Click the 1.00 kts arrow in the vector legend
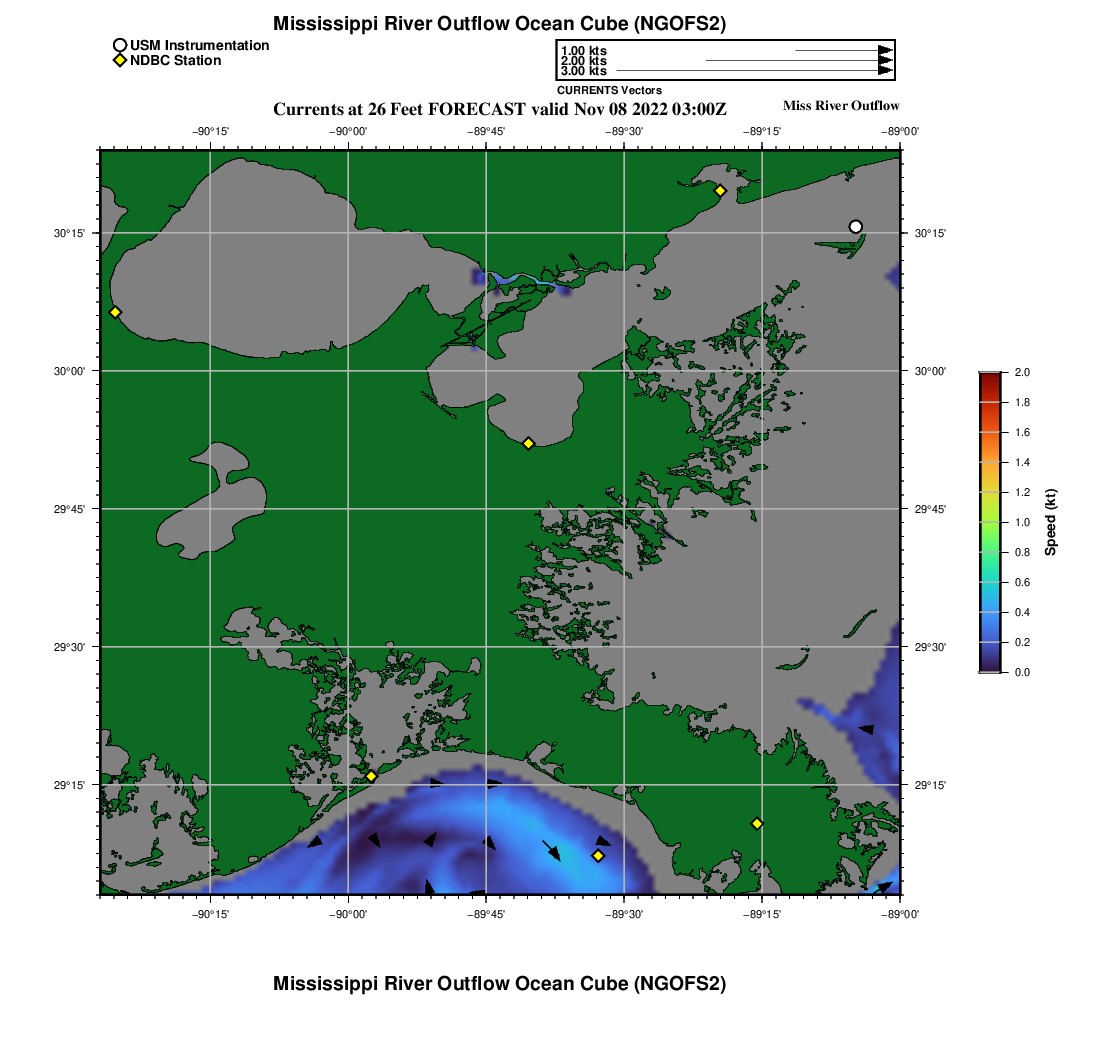This screenshot has width=1100, height=1050. click(842, 50)
